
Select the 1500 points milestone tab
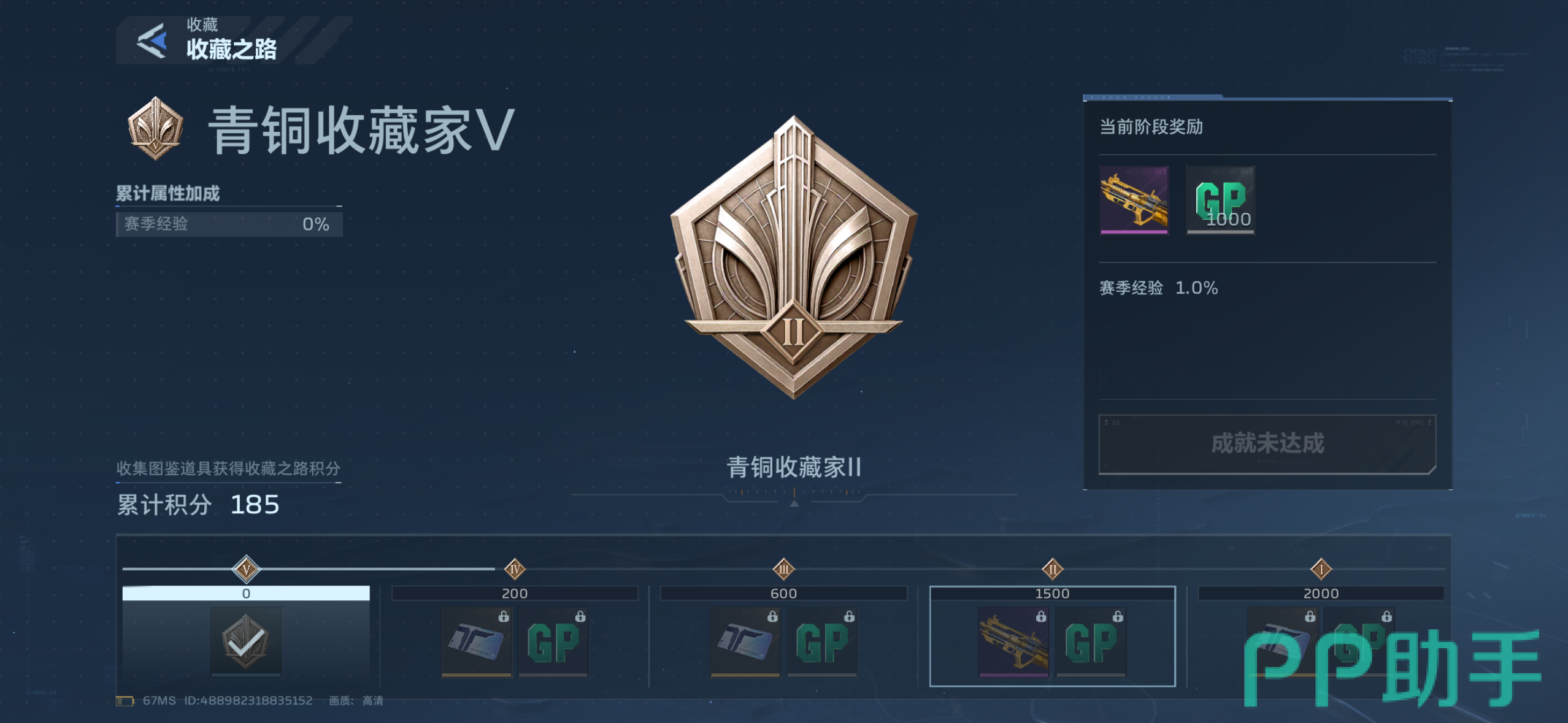click(1053, 593)
